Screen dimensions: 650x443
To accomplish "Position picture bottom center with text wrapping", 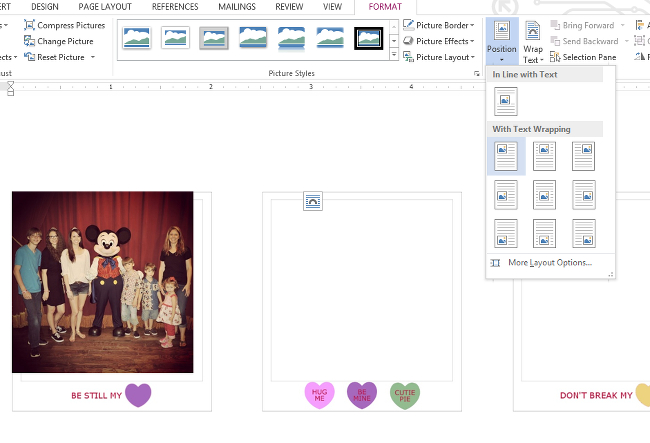I will pyautogui.click(x=544, y=233).
